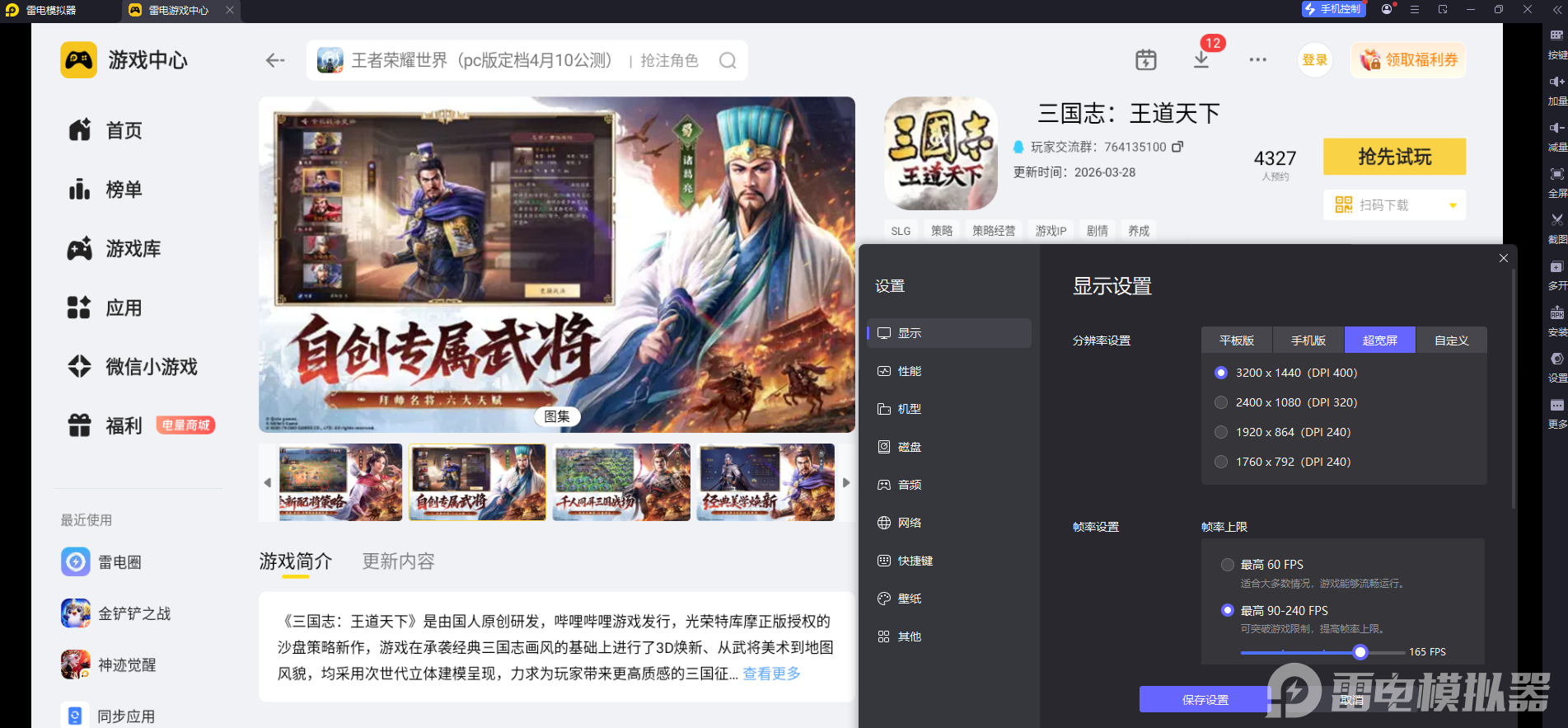The width and height of the screenshot is (1568, 728).
Task: Show next screenshot thumbnails
Action: click(x=845, y=482)
